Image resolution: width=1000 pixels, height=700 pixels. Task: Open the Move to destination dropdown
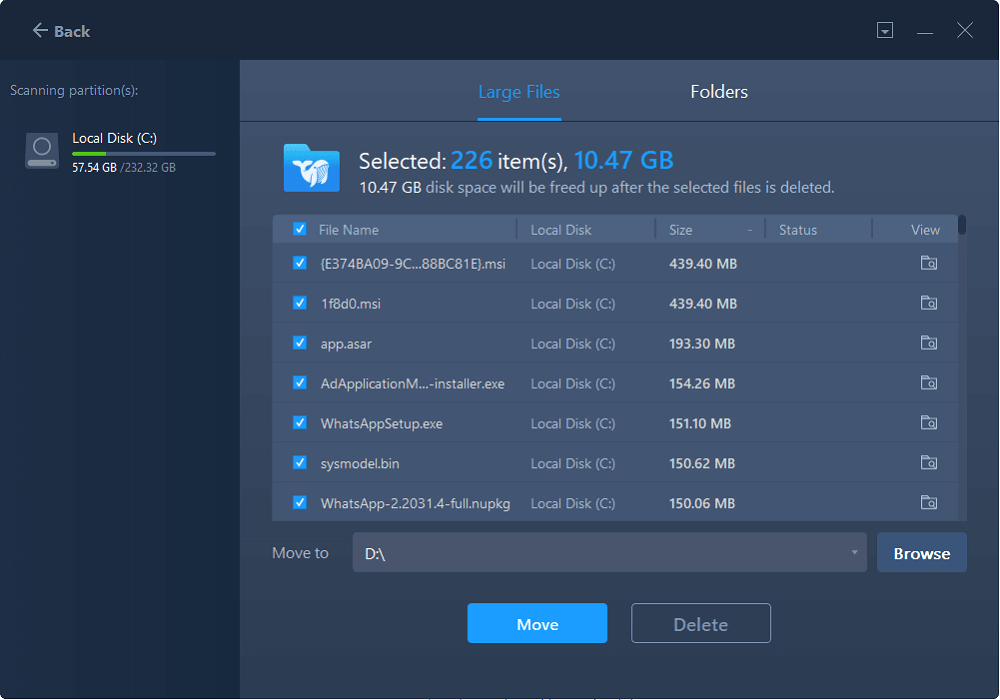click(x=854, y=552)
